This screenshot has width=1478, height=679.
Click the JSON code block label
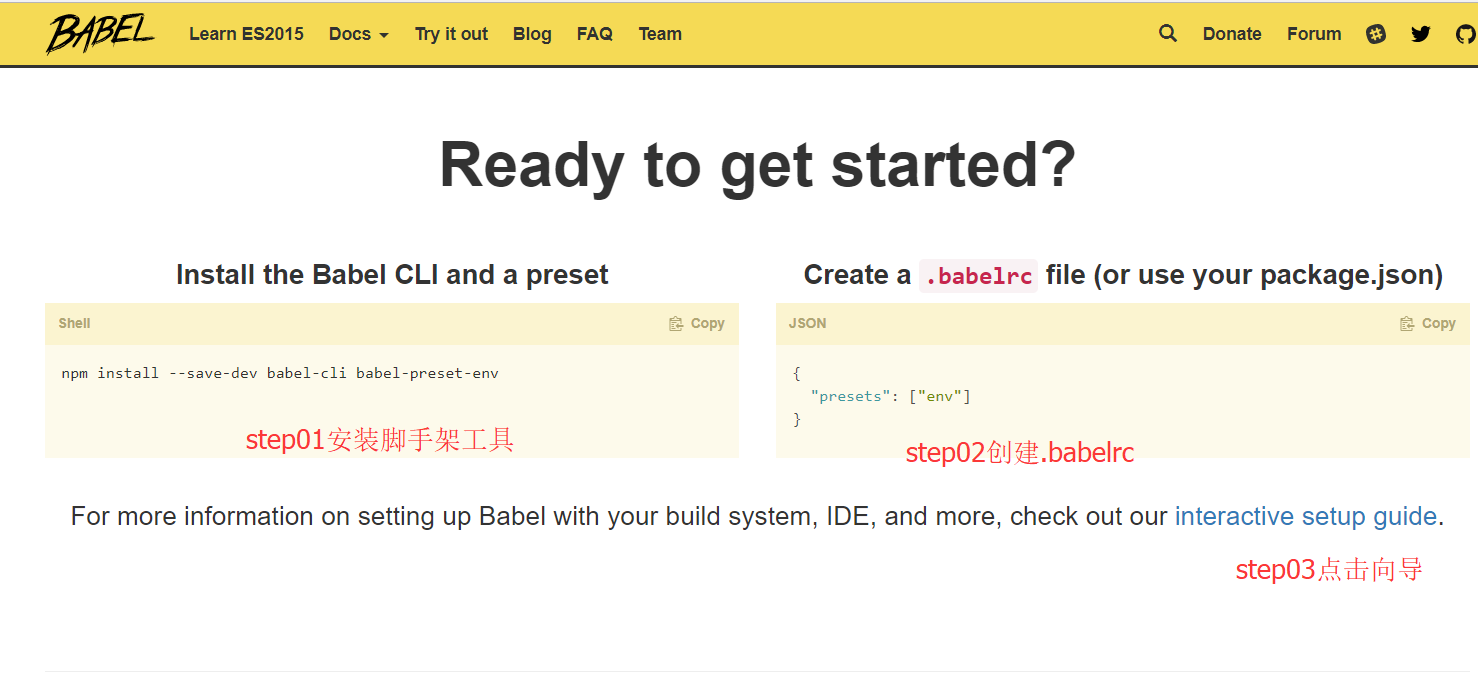tap(807, 323)
